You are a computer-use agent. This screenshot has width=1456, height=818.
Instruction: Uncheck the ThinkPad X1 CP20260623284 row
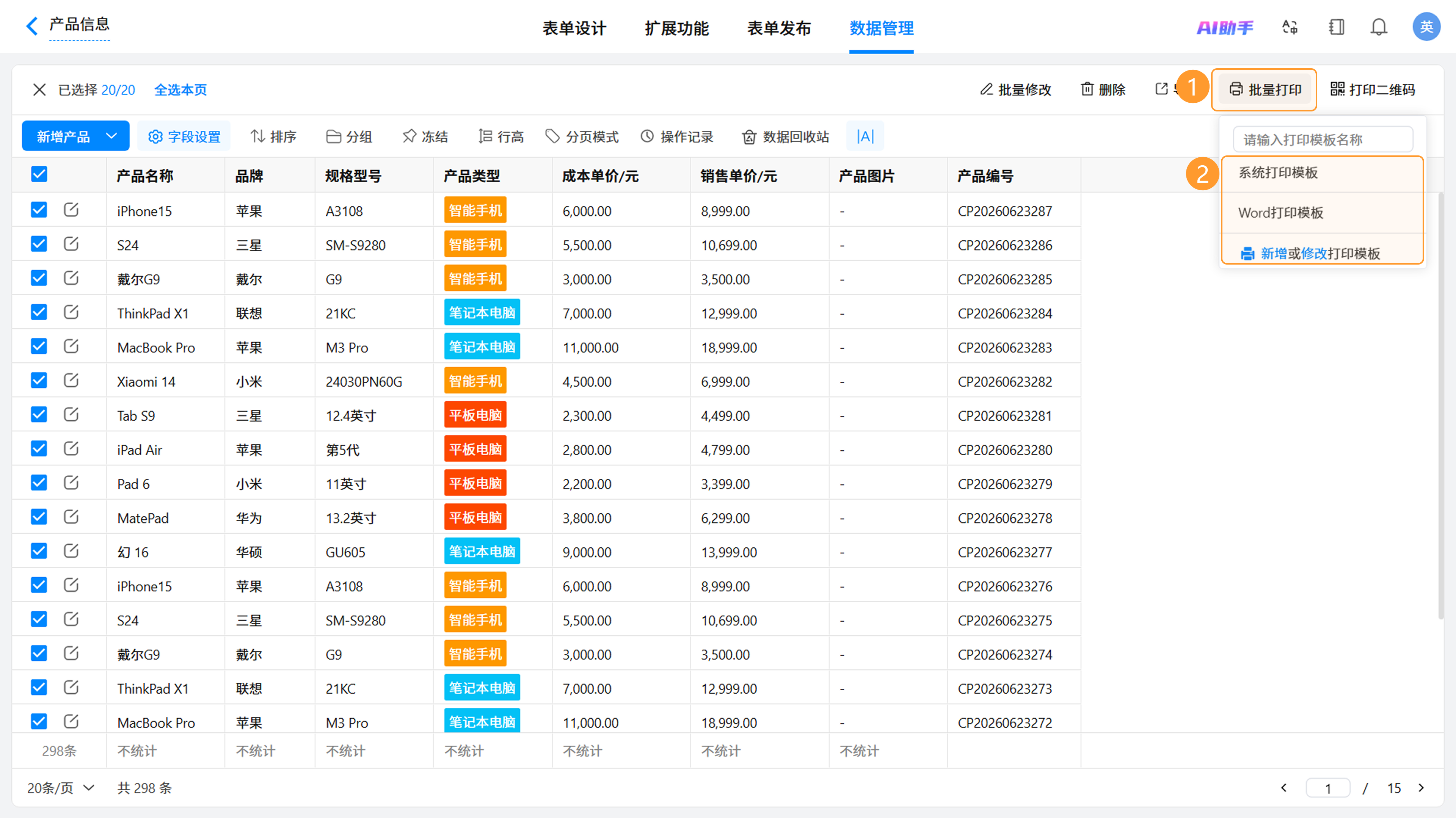point(39,312)
